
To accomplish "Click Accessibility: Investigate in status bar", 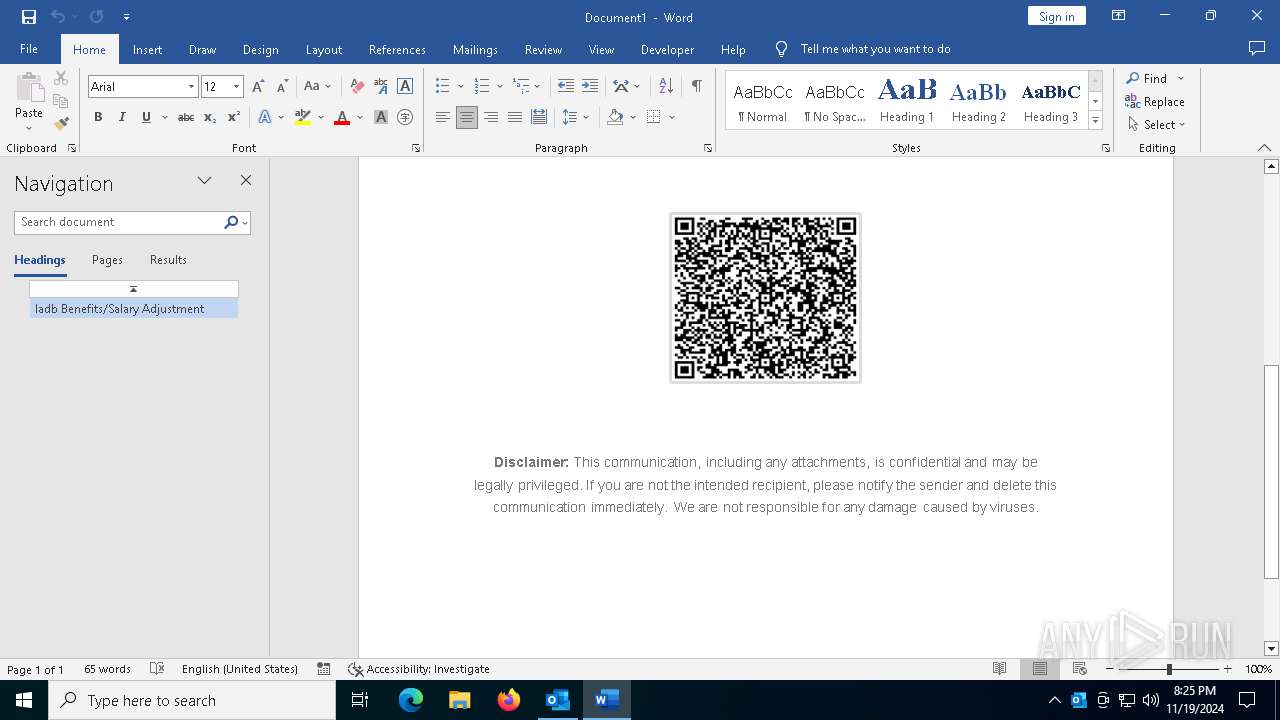I will click(x=418, y=669).
